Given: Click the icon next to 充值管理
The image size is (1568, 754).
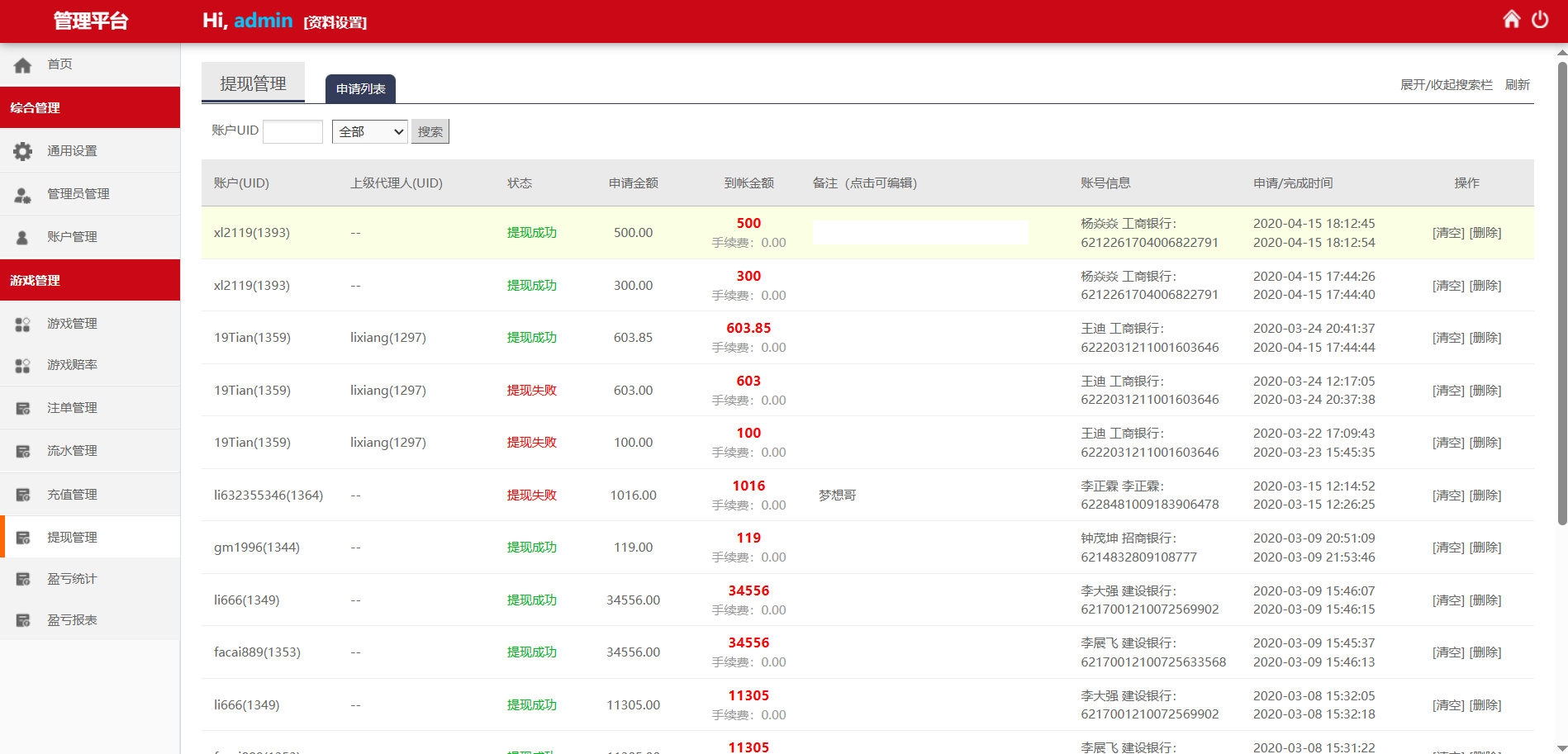Looking at the screenshot, I should 23,495.
